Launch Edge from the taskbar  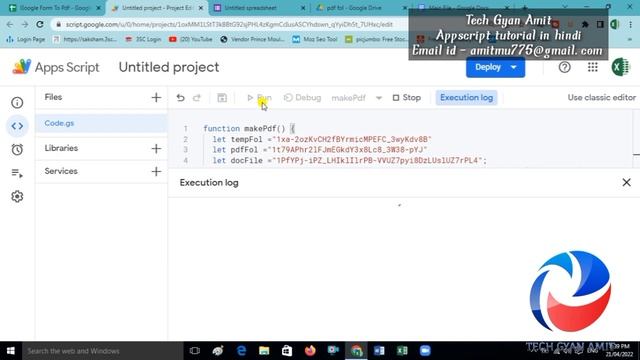241,351
